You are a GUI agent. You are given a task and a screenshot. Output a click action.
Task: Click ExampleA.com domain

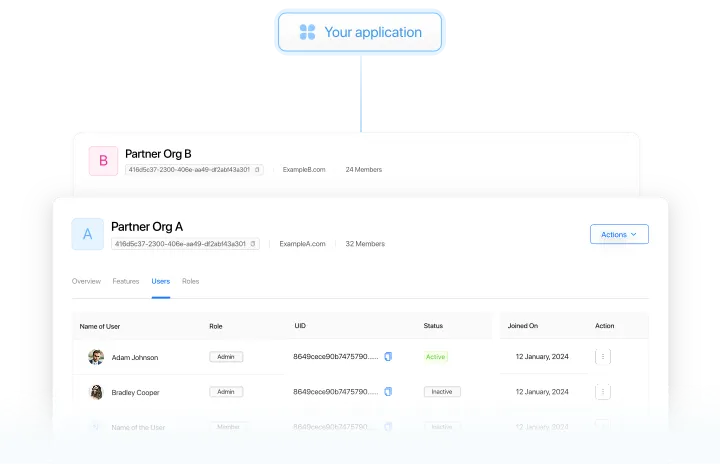303,244
